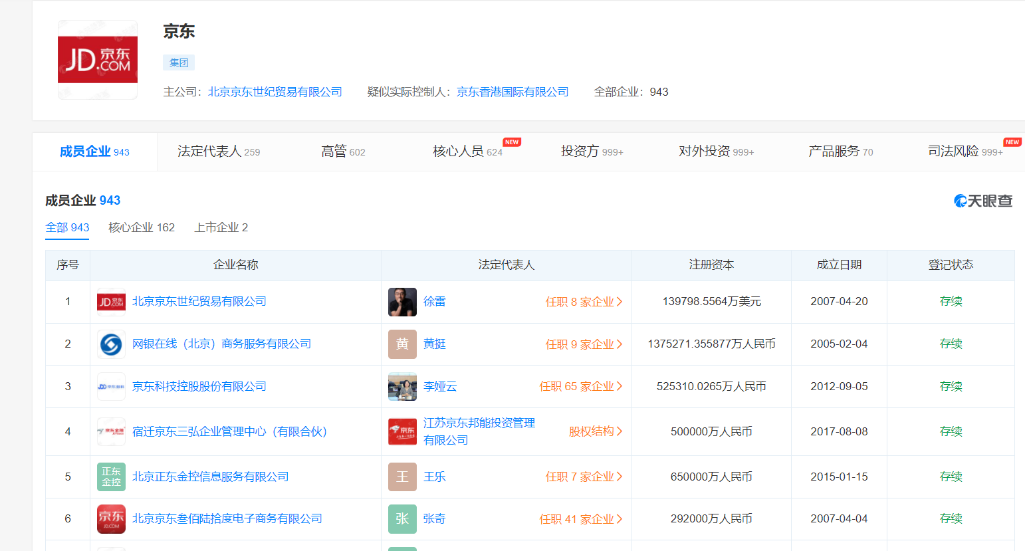Click the 集团 tag badge
The height and width of the screenshot is (551, 1025).
pos(178,63)
